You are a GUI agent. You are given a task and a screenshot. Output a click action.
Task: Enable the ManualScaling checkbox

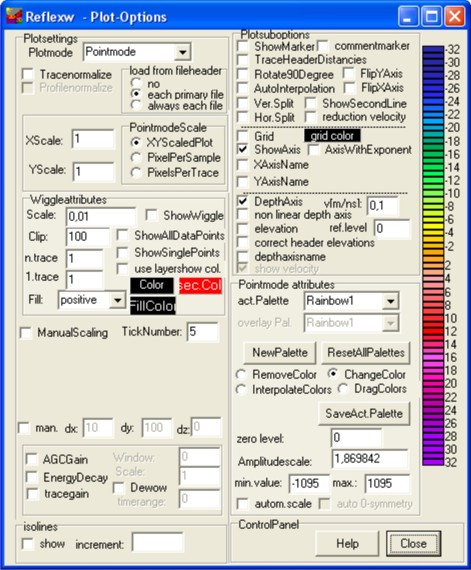(x=26, y=333)
